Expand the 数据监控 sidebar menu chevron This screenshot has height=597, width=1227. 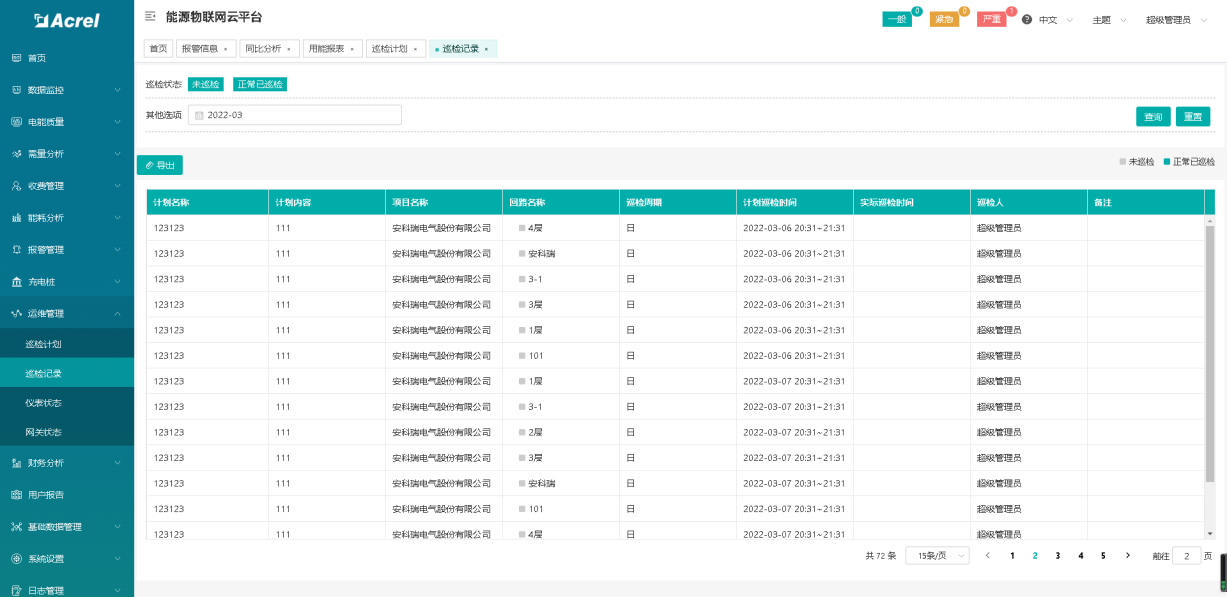(117, 90)
